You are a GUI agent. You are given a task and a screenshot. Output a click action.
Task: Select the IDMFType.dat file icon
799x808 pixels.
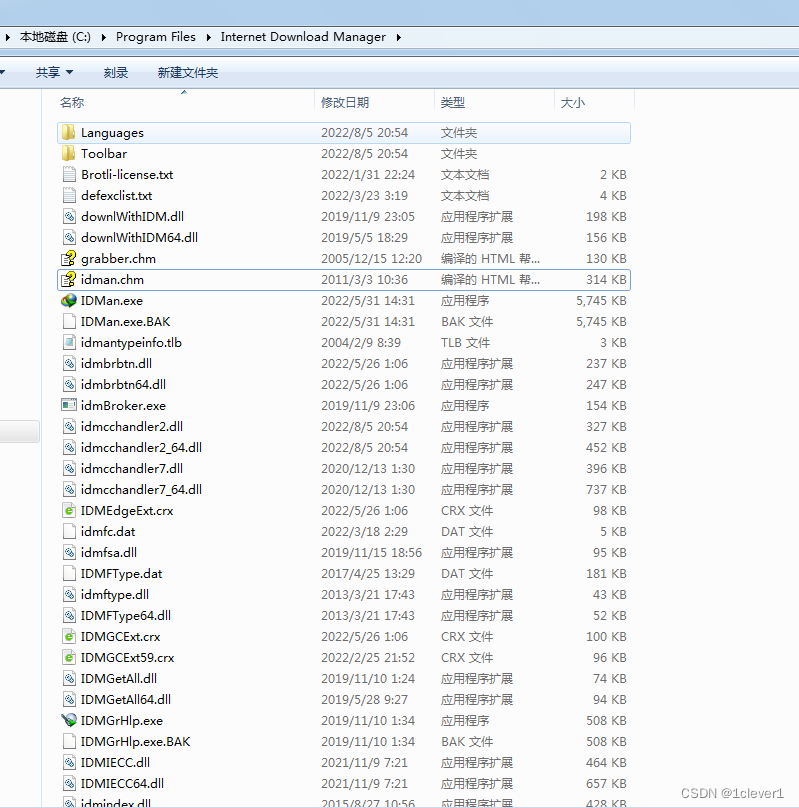[x=69, y=574]
